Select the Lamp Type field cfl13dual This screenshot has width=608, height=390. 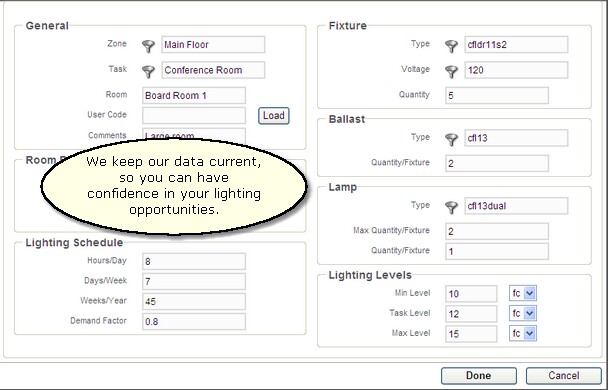(x=516, y=206)
